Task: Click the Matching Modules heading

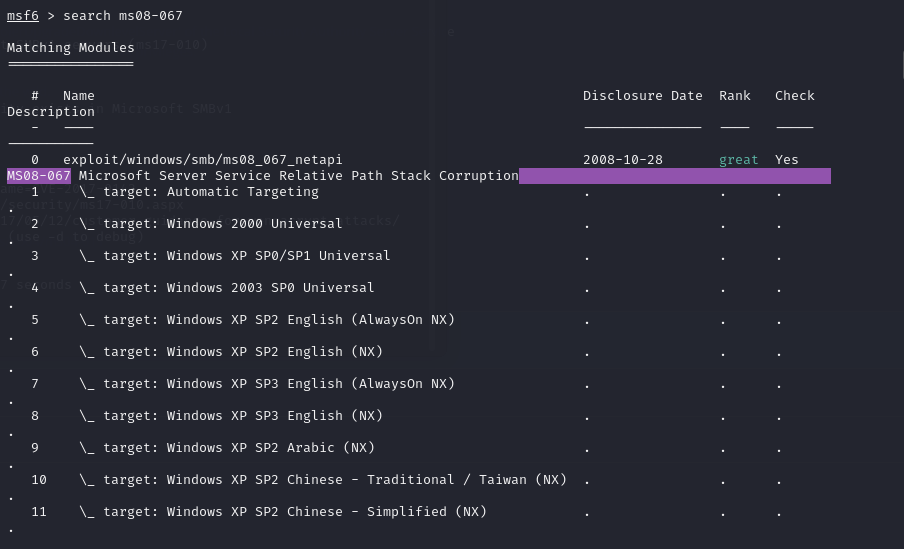Action: pyautogui.click(x=70, y=48)
